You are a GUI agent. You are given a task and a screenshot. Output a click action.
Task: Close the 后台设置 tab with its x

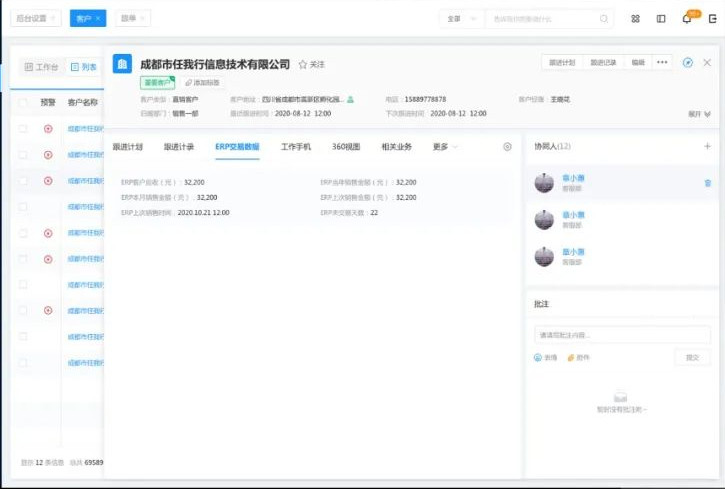(x=53, y=18)
